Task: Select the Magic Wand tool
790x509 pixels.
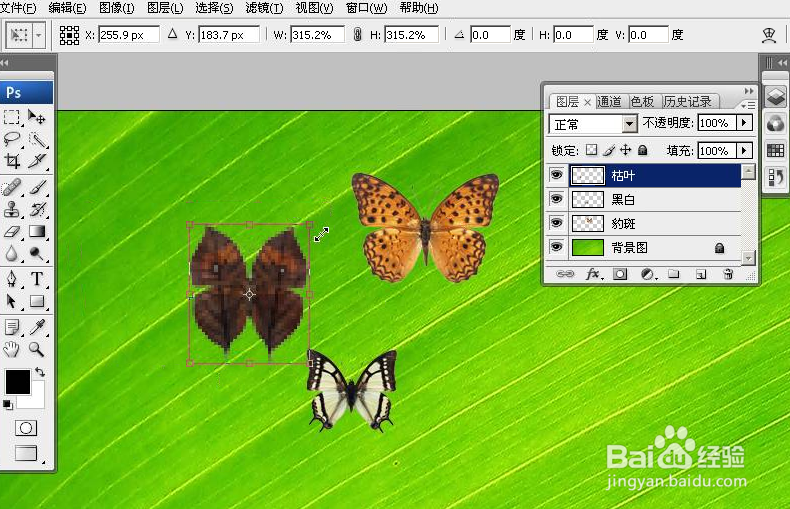Action: click(x=36, y=139)
